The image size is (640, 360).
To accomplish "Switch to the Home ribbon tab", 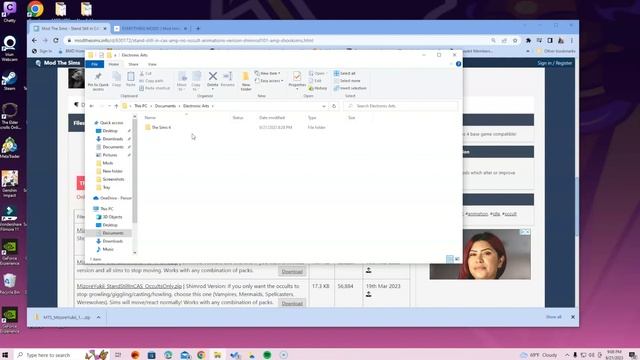I will 113,64.
